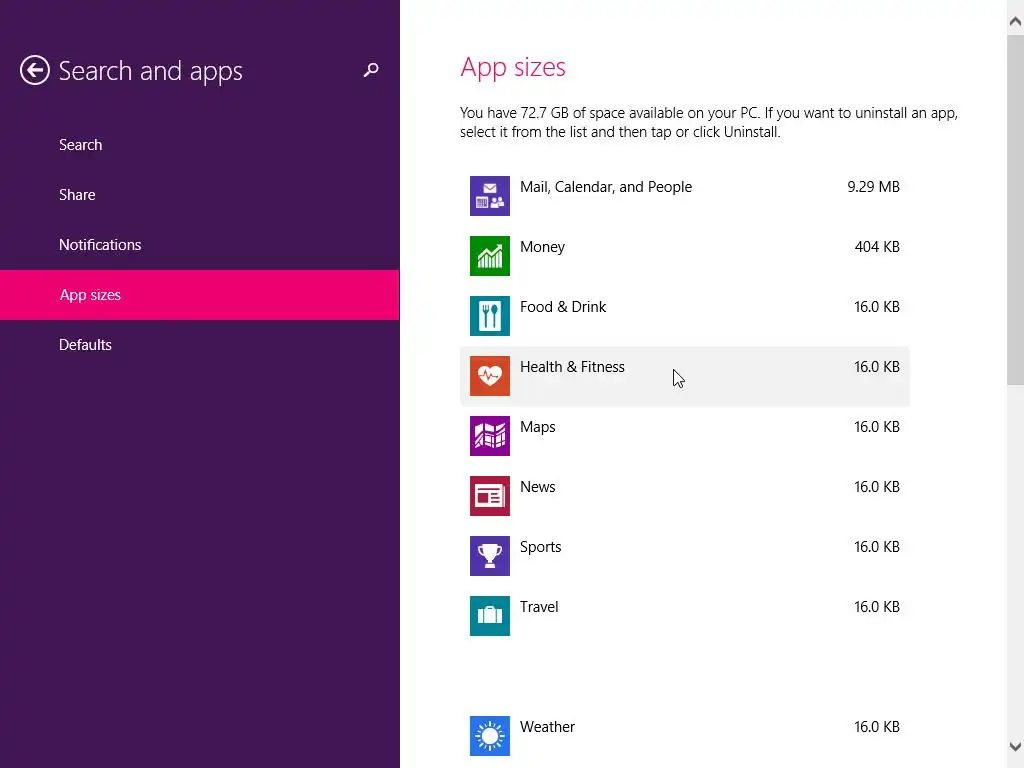Open search with the magnifier icon

point(371,70)
